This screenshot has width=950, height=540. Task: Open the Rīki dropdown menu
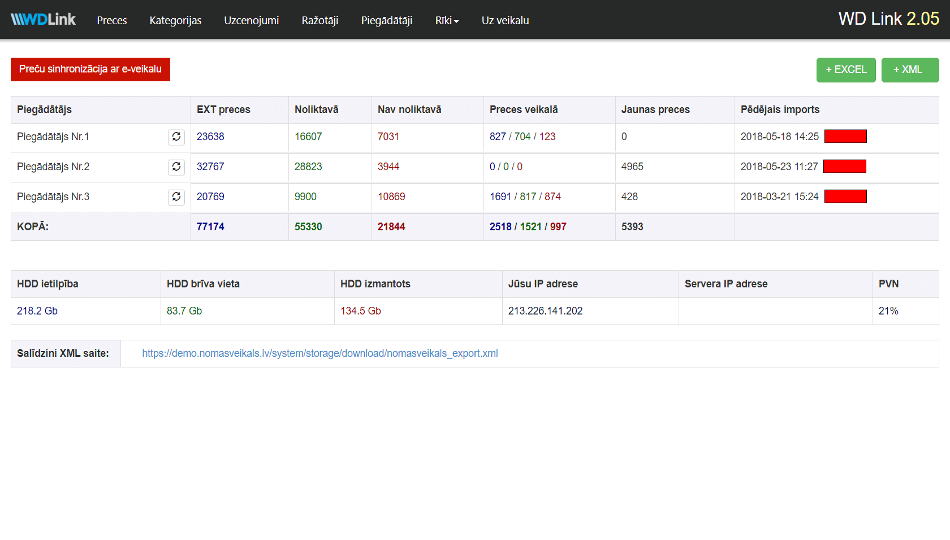[x=447, y=20]
